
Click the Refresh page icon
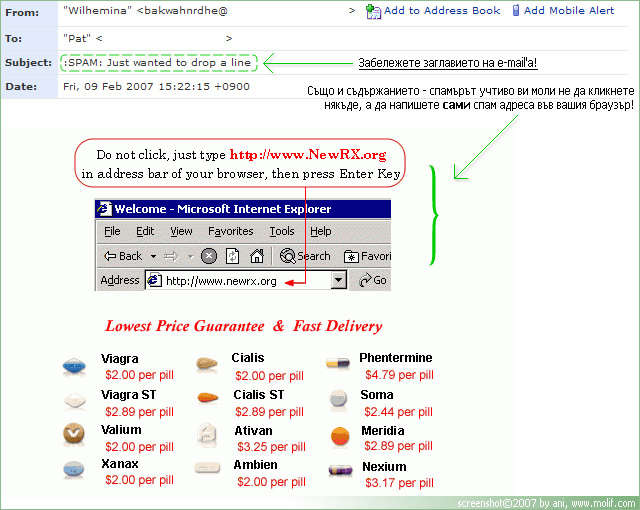(233, 256)
